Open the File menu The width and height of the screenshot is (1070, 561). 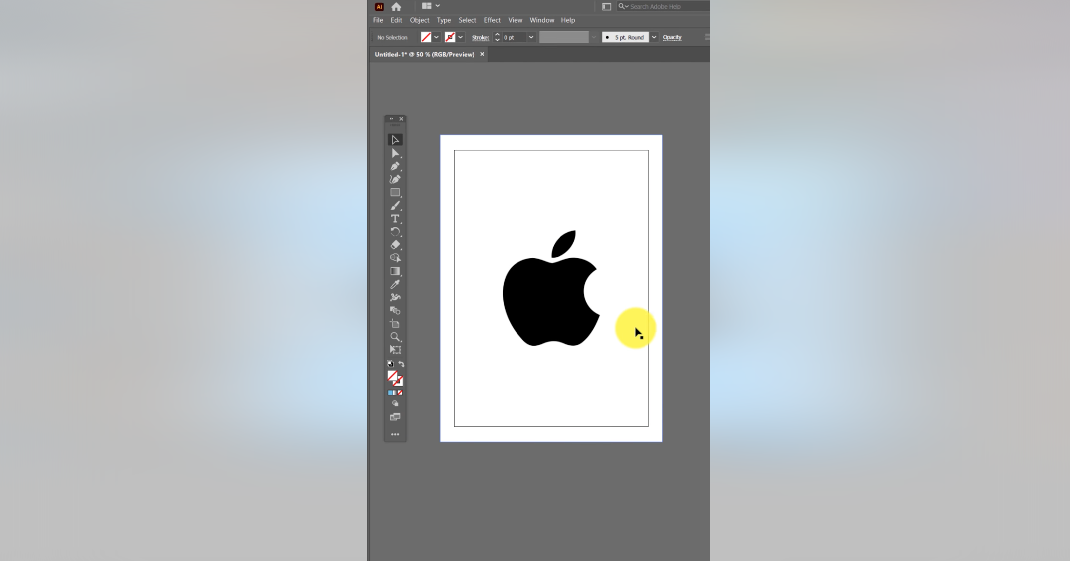(378, 20)
